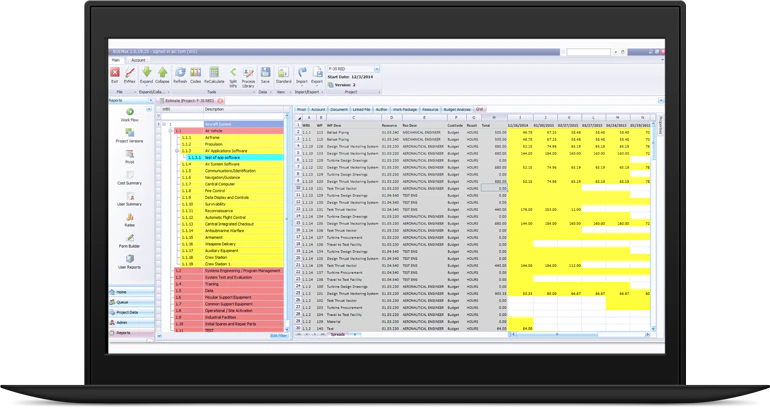Open the P-35 RBD project dropdown
Image resolution: width=770 pixels, height=408 pixels.
(x=377, y=69)
